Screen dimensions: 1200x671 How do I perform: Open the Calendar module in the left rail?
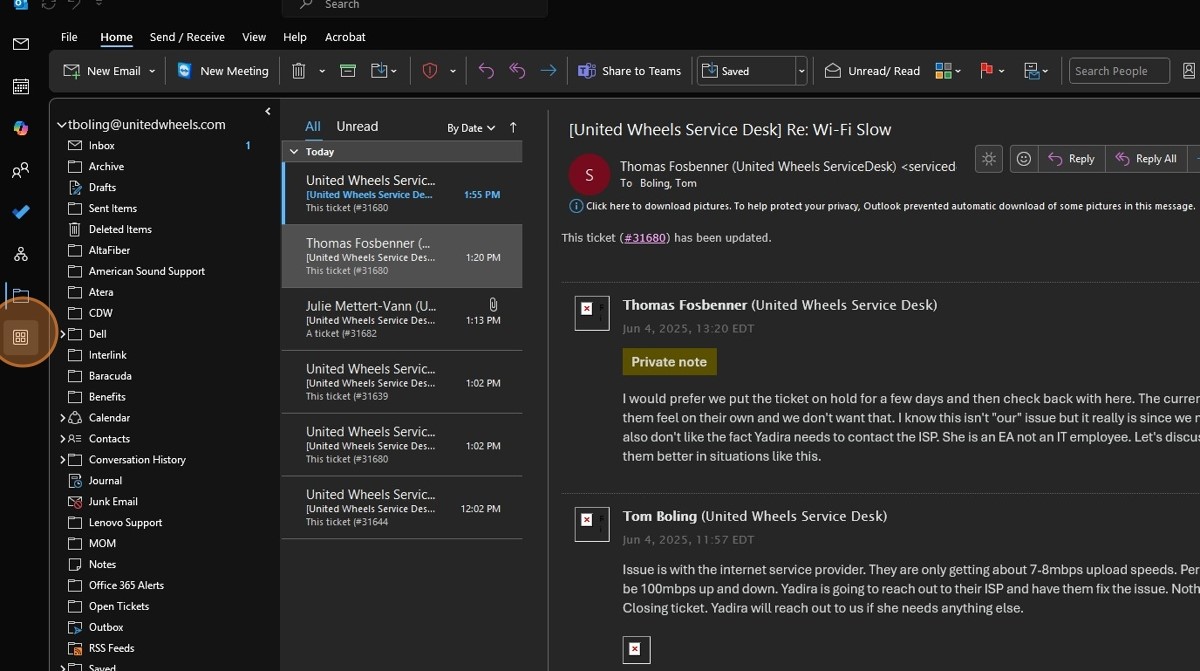[20, 86]
